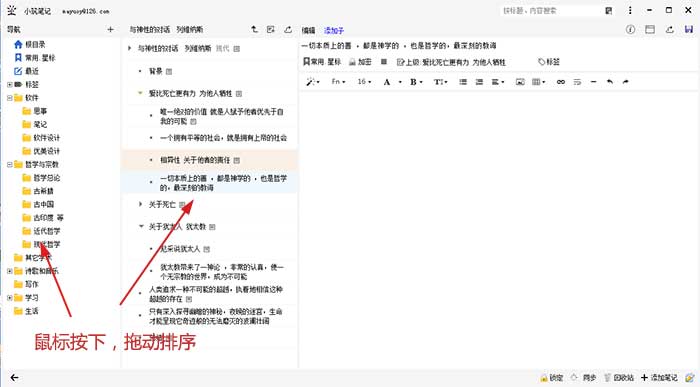Click the plus icon in navigation header

point(110,29)
